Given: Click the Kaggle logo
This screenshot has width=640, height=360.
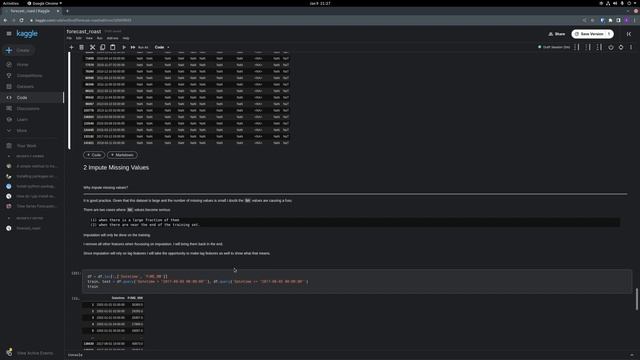Looking at the screenshot, I should (27, 33).
